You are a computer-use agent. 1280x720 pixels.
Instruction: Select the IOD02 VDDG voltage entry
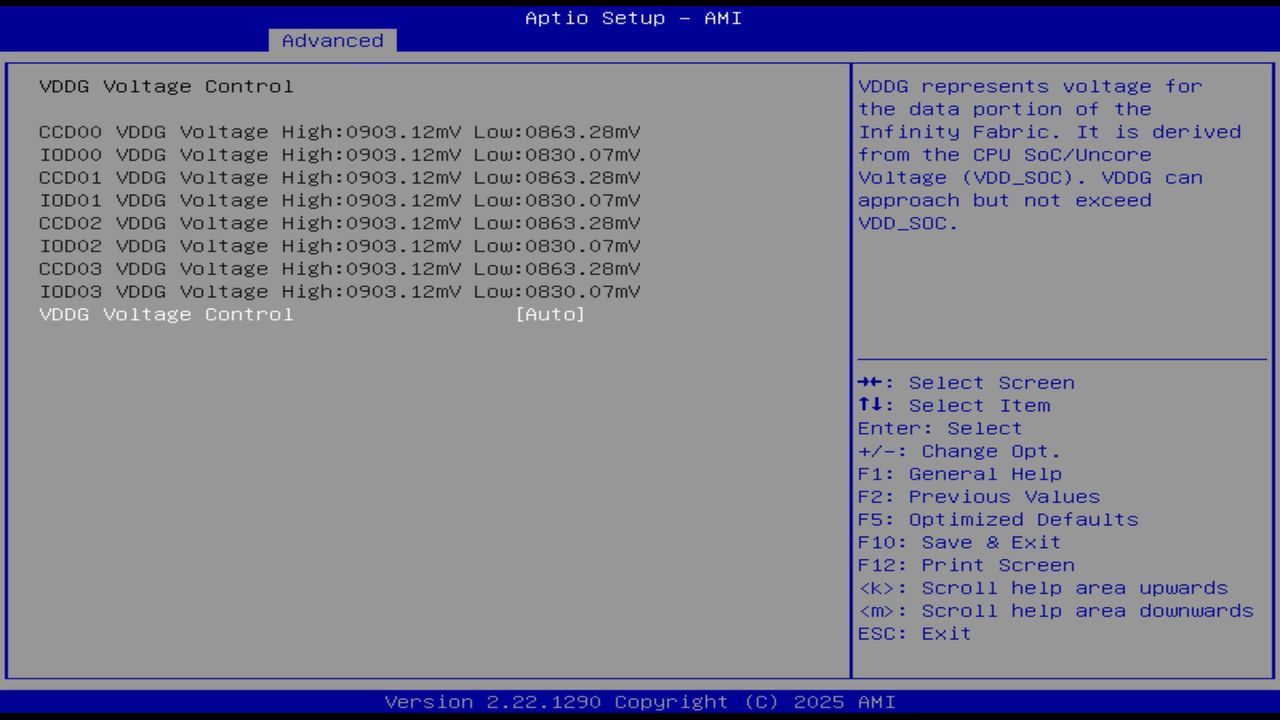click(339, 245)
